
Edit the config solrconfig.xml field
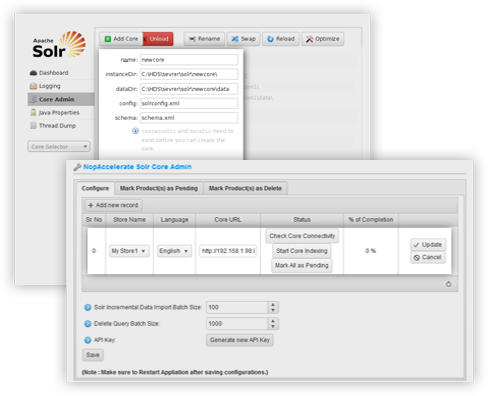click(189, 103)
